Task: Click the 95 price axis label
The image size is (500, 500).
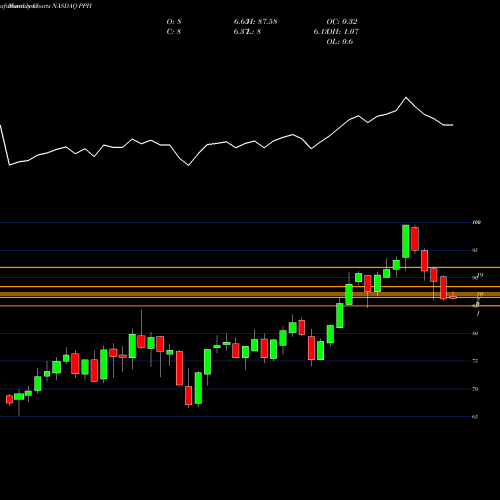Action: [x=475, y=250]
